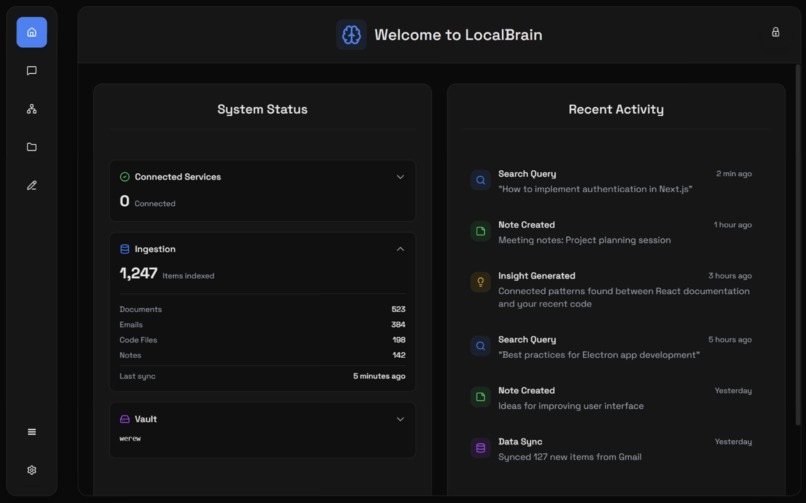Click the vertical scrollbar on the right
This screenshot has width=806, height=503.
coord(798,244)
